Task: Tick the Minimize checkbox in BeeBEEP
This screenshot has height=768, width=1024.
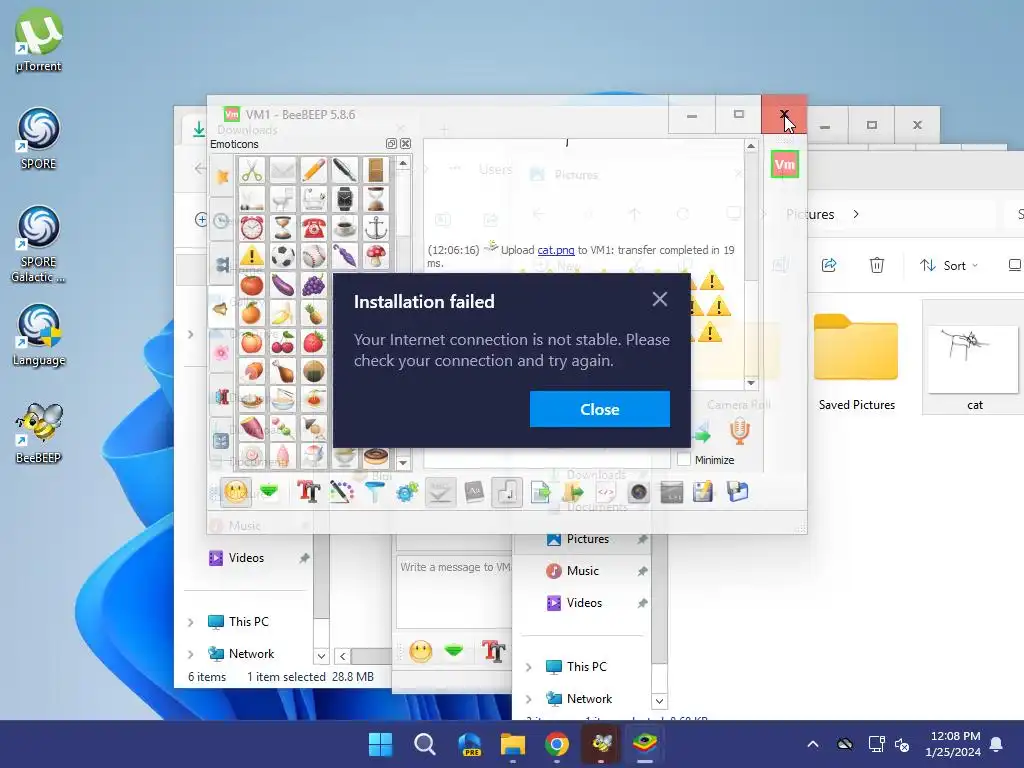Action: pos(684,459)
